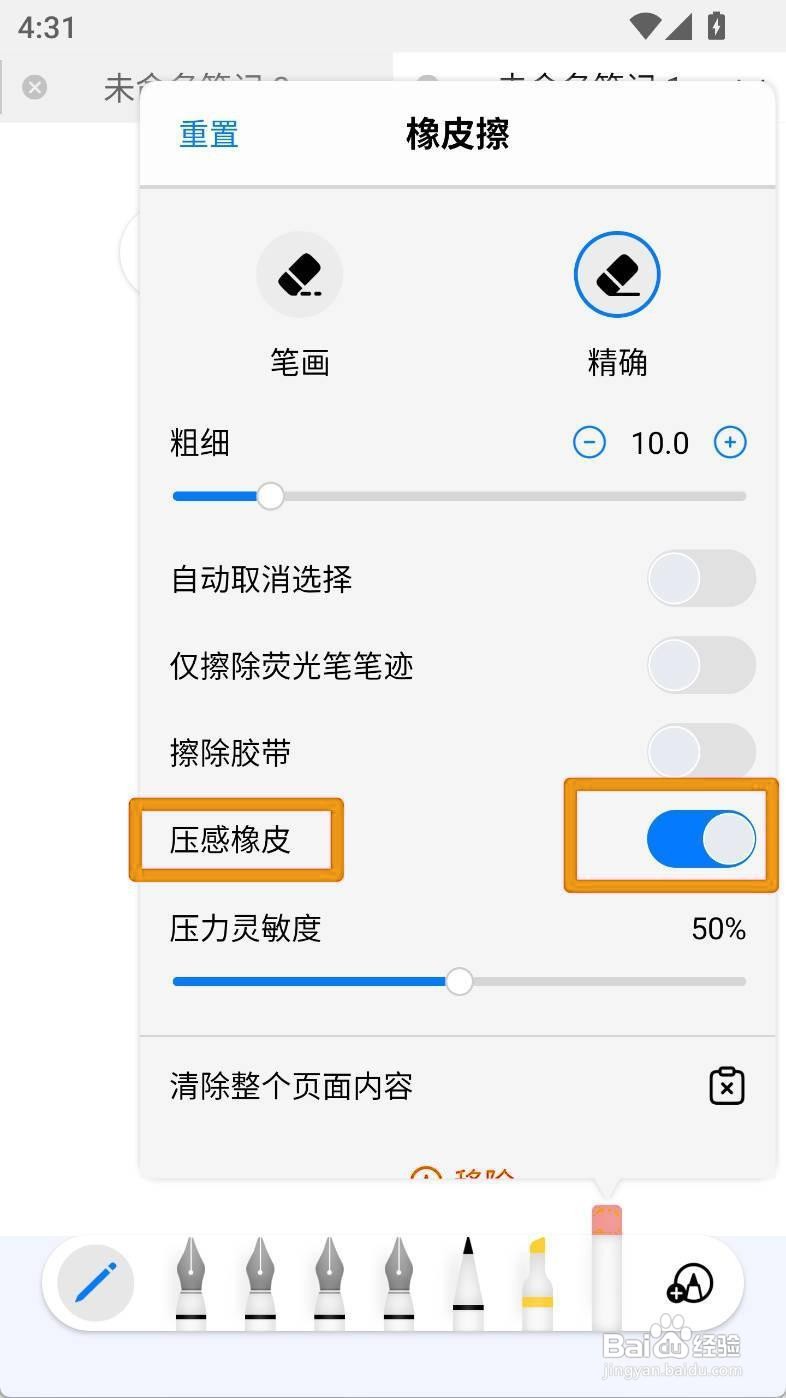Image resolution: width=786 pixels, height=1398 pixels.
Task: Click the 粗细 thickness slider handle
Action: tap(270, 496)
